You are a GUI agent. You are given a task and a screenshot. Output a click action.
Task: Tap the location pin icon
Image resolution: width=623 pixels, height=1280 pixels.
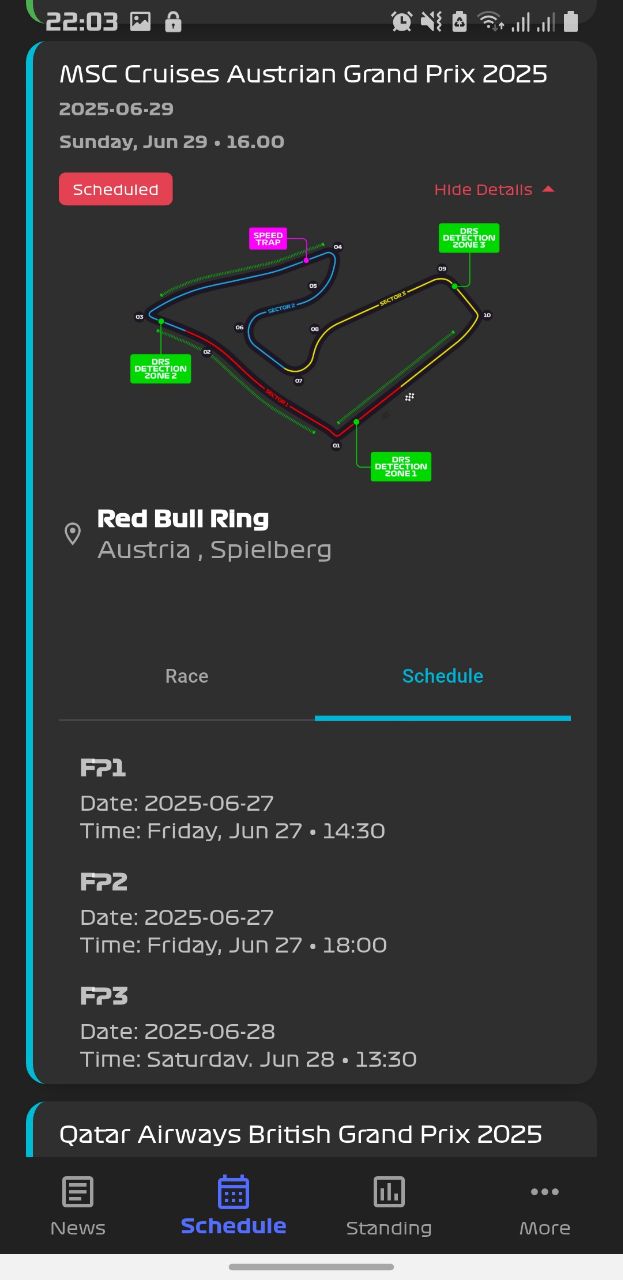[x=72, y=533]
